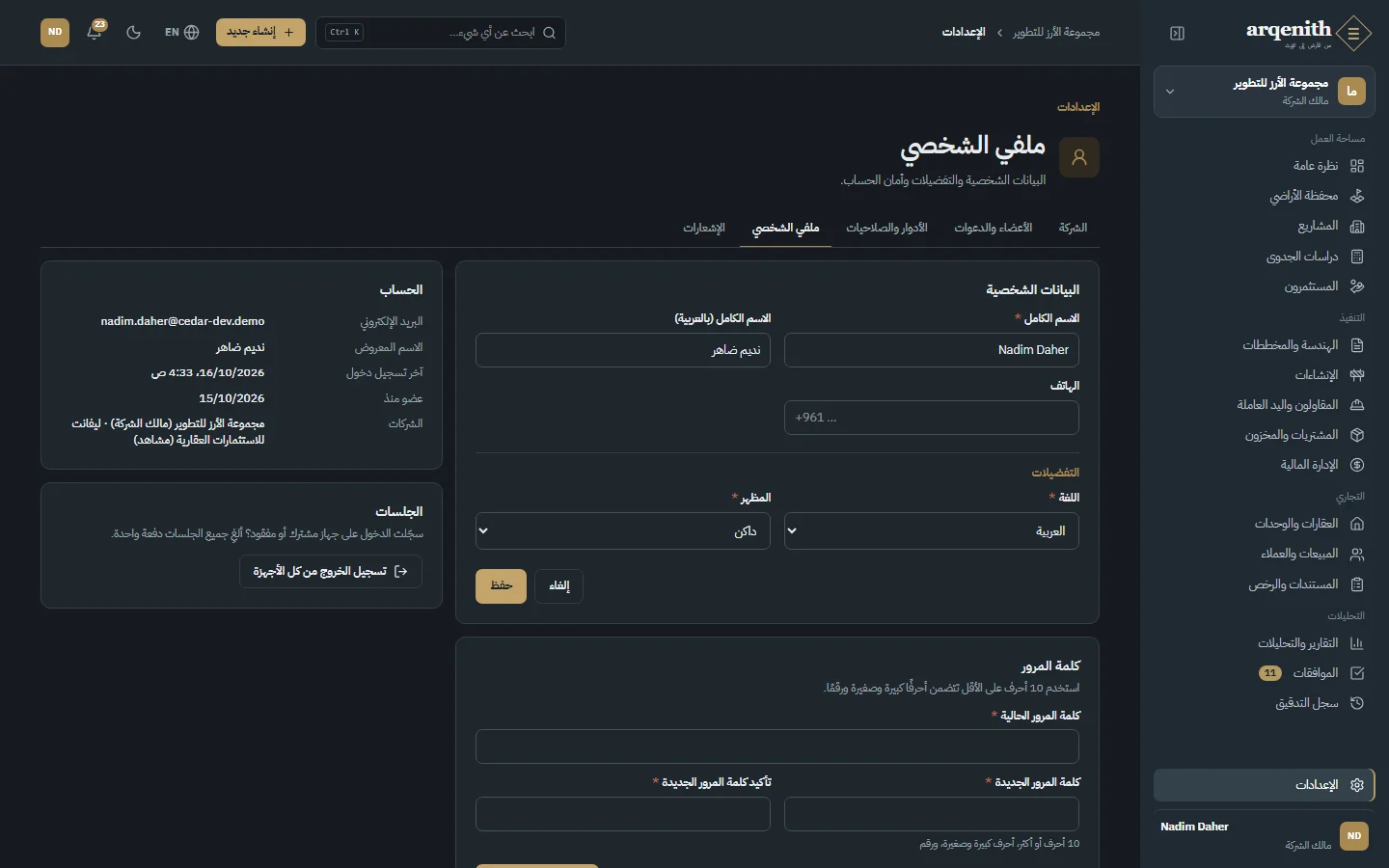
Task: Open التقارير والتحليلات reports icon
Action: tap(1357, 643)
